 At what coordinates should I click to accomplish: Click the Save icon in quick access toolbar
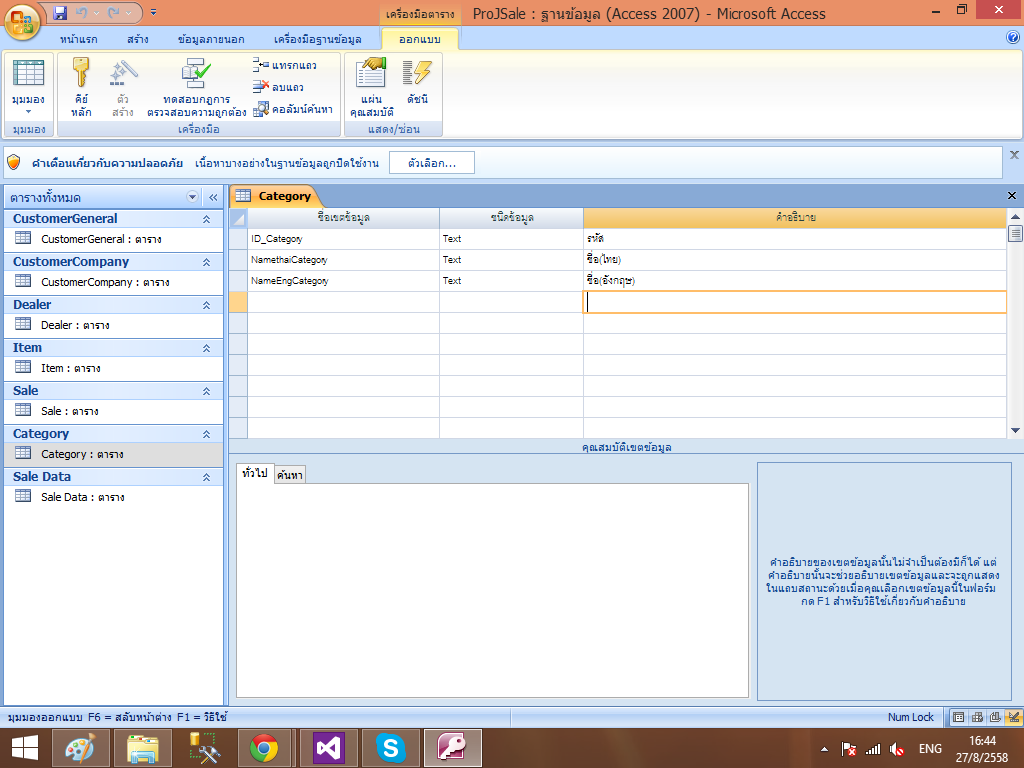(60, 13)
